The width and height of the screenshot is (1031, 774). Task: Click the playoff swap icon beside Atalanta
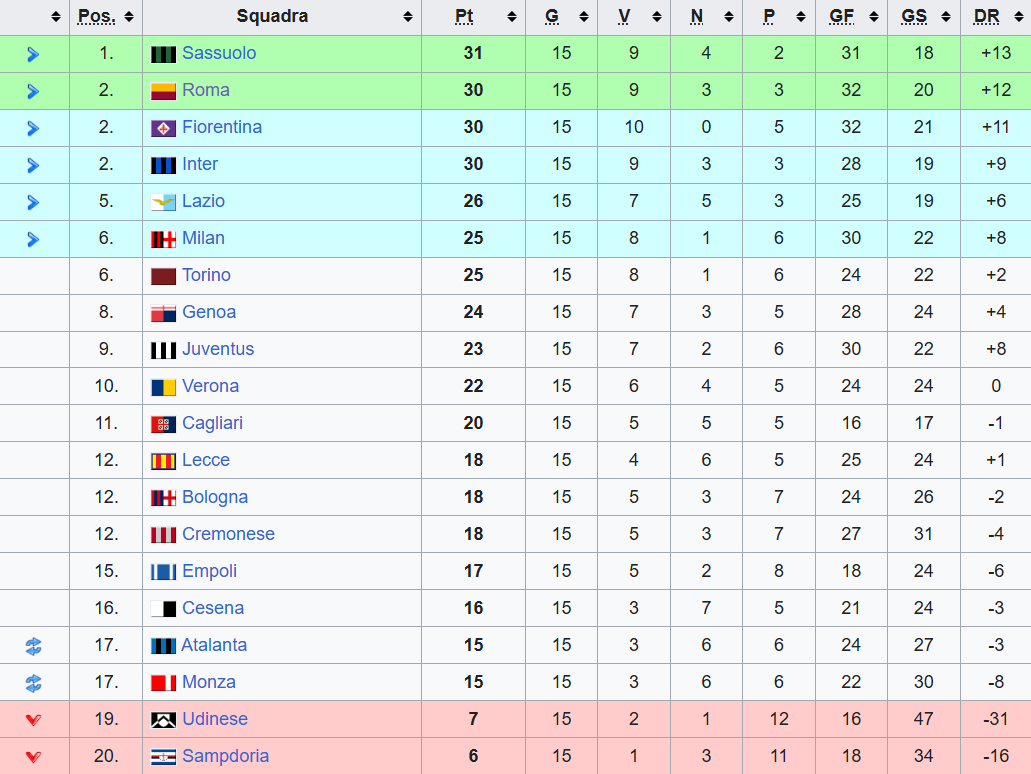[33, 646]
